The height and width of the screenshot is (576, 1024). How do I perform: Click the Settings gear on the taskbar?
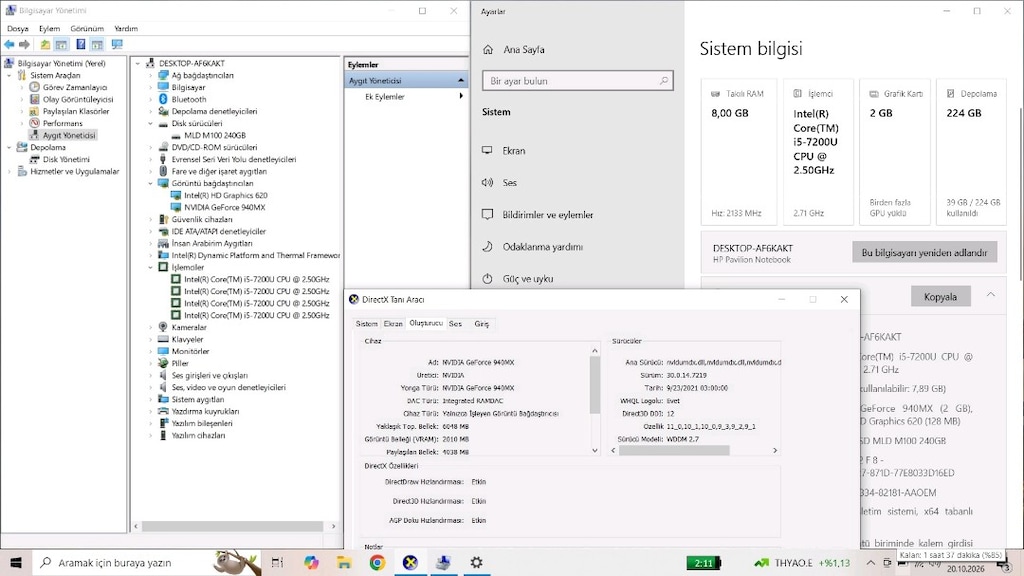pos(477,562)
